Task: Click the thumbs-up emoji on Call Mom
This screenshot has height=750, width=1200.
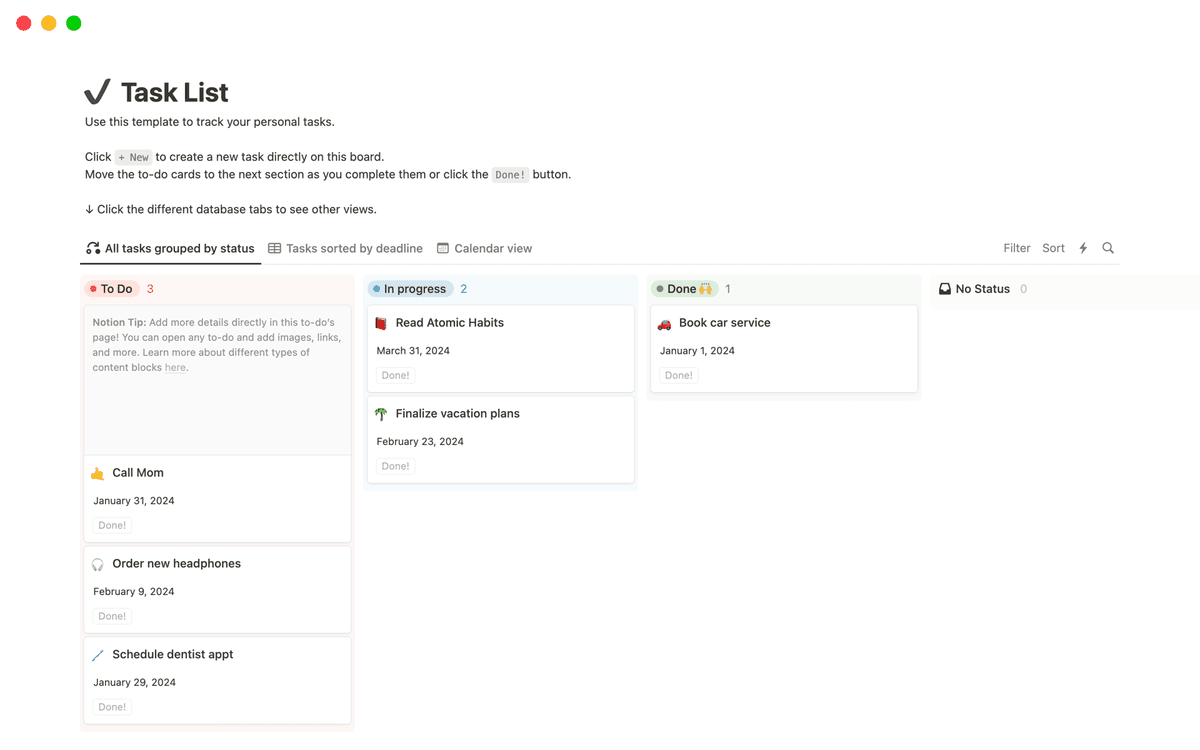Action: coord(98,472)
